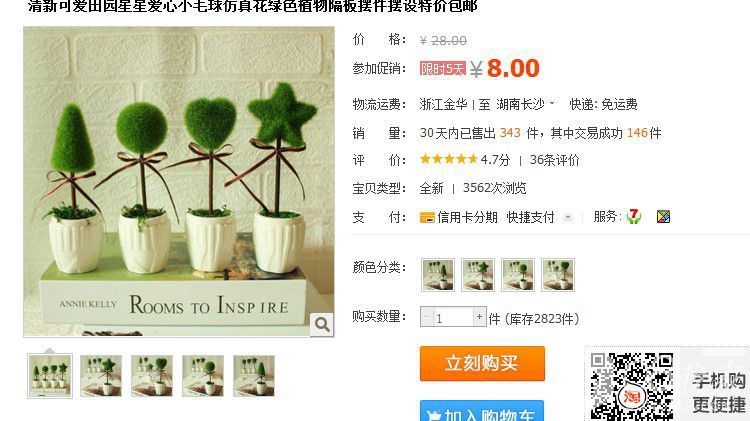750x421 pixels.
Task: Increase purchase quantity with plus button
Action: click(479, 317)
